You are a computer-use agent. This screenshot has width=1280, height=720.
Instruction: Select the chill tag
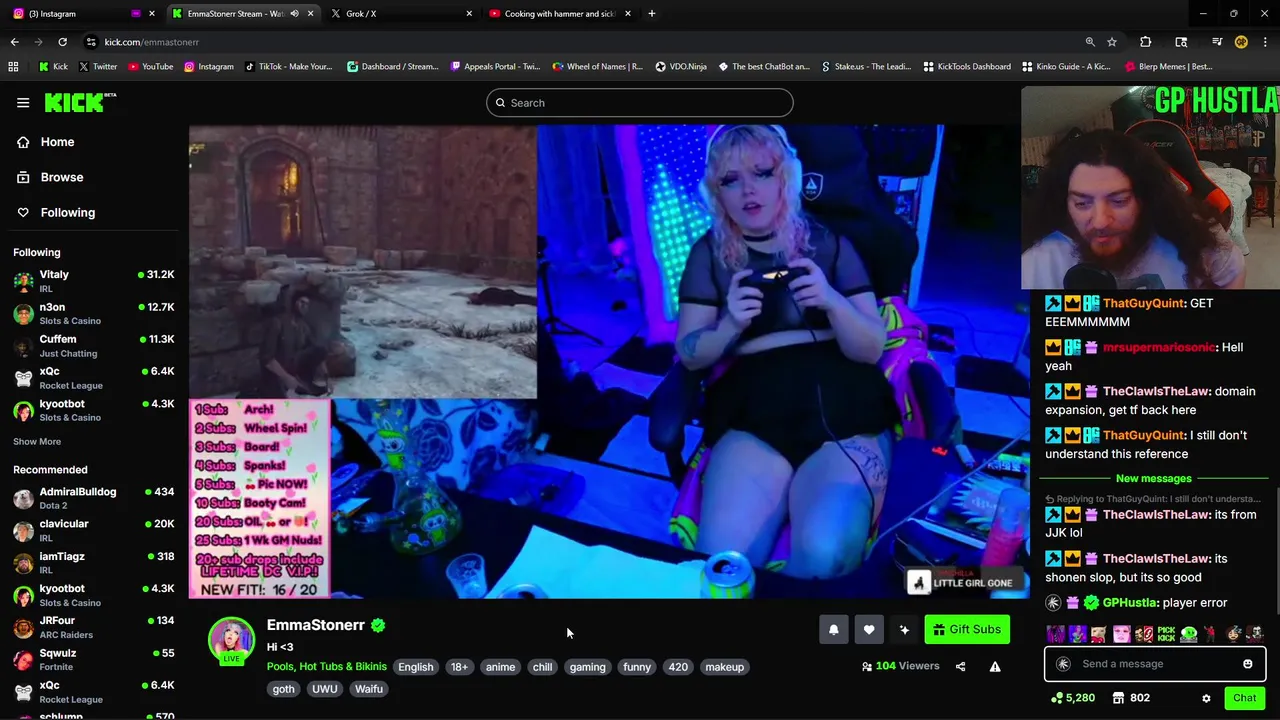point(542,667)
